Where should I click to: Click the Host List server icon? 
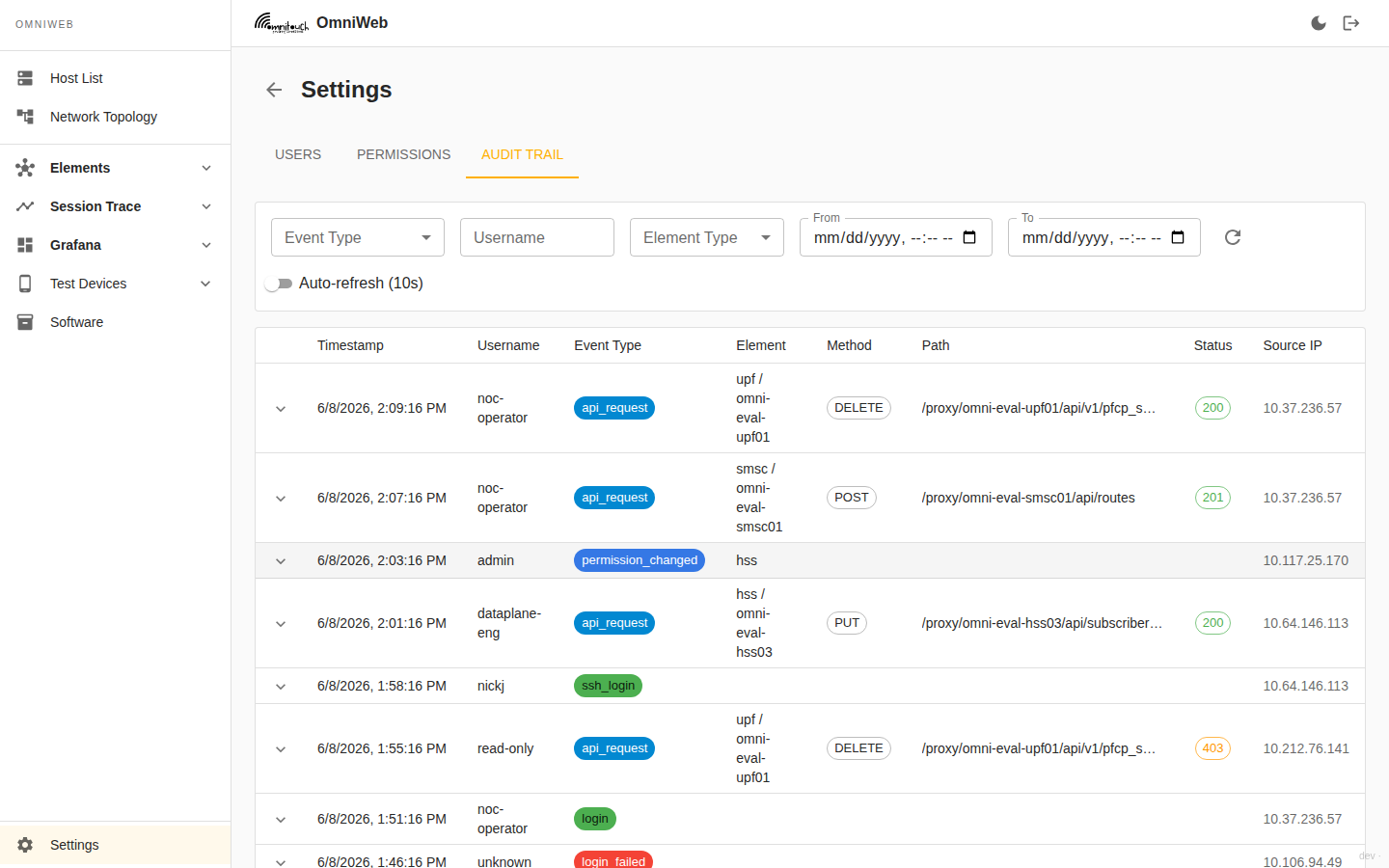pyautogui.click(x=25, y=78)
